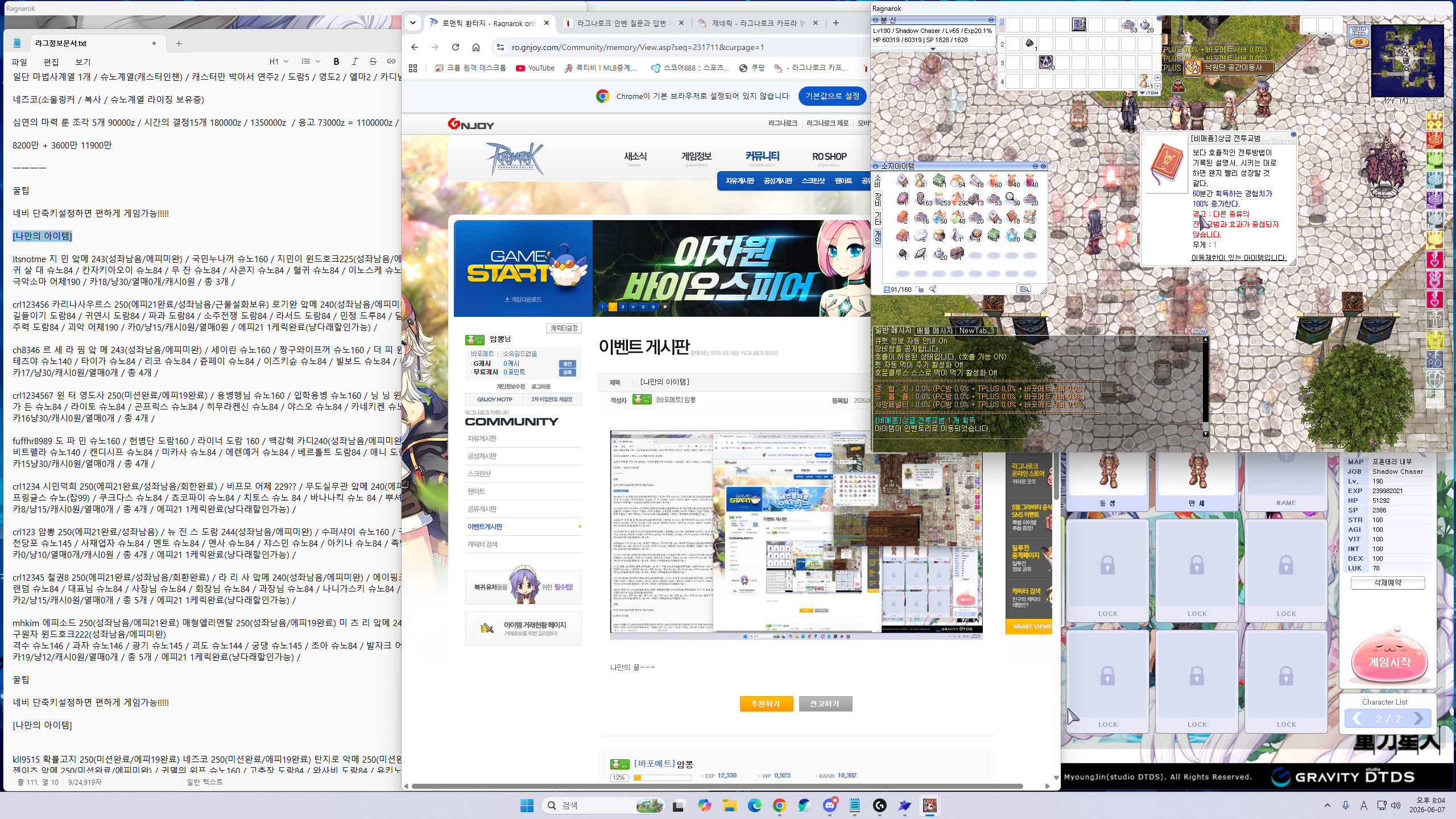This screenshot has width=1456, height=819.
Task: Open Chrome home page
Action: [476, 47]
